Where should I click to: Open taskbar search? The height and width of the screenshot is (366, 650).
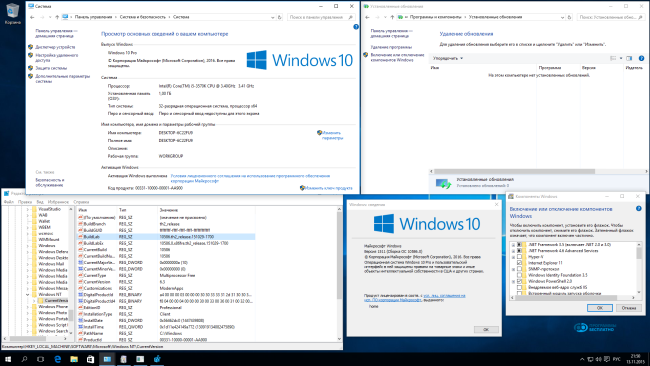coord(24,359)
